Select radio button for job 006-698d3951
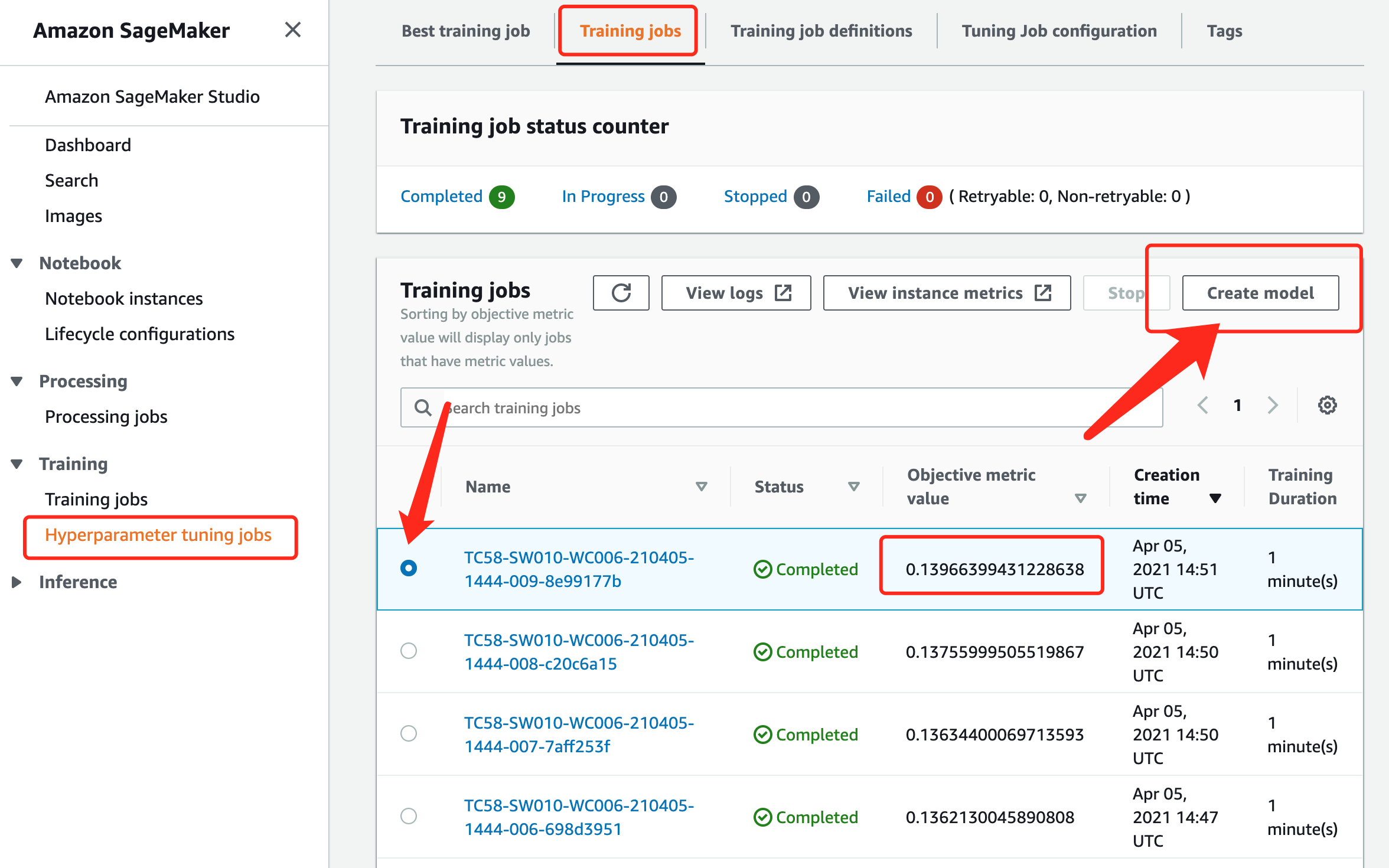Viewport: 1389px width, 868px height. [409, 816]
